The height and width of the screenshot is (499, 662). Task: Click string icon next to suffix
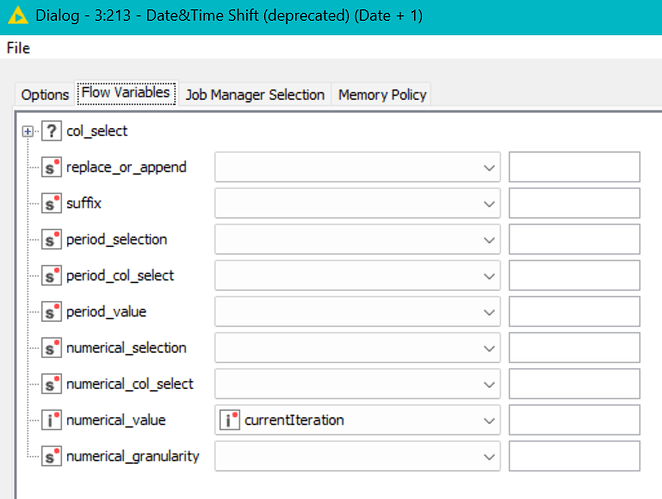[51, 203]
